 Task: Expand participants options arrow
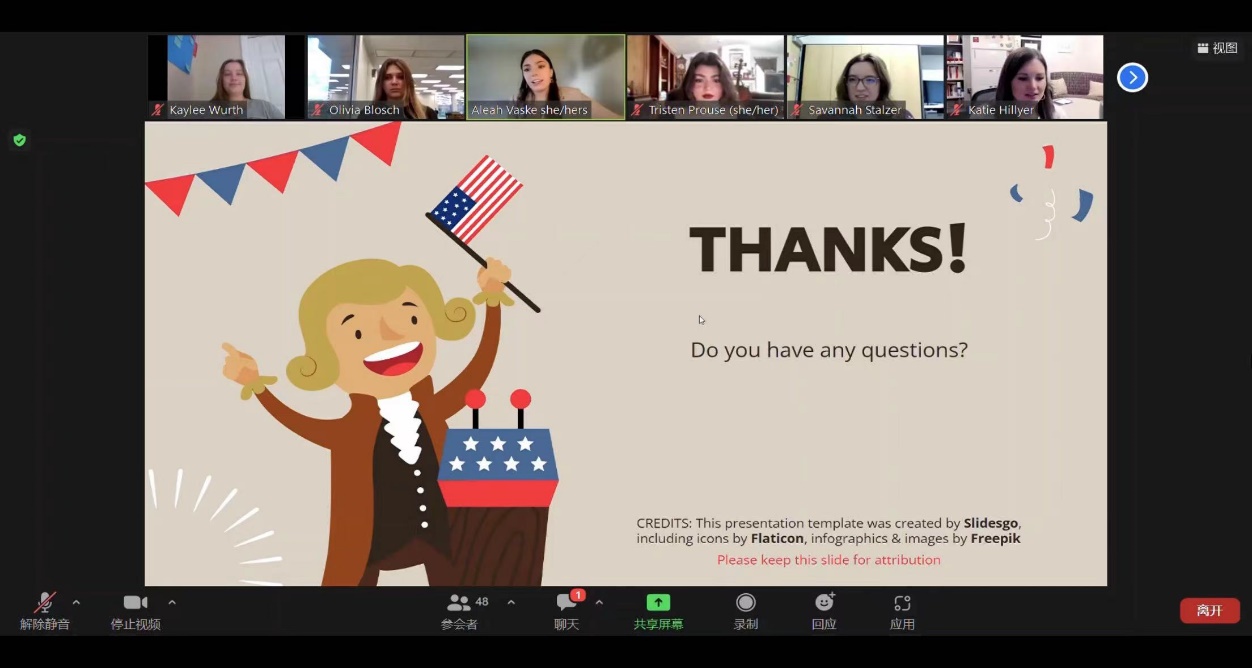(511, 602)
